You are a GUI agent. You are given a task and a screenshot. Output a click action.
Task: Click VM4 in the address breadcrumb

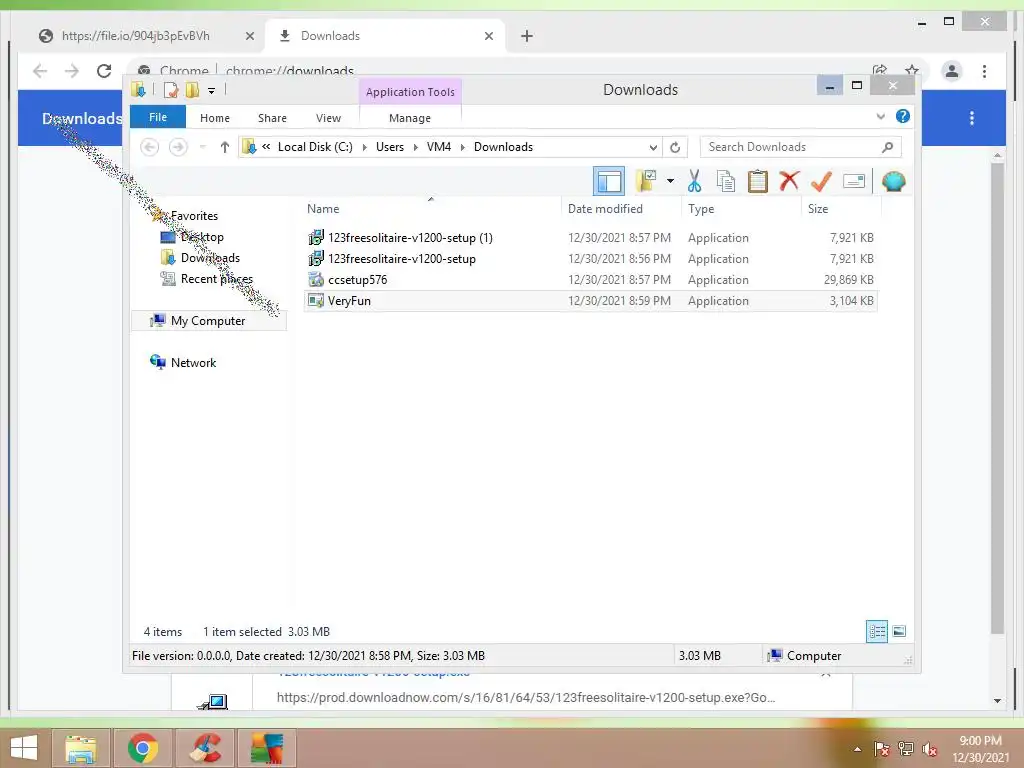point(439,147)
